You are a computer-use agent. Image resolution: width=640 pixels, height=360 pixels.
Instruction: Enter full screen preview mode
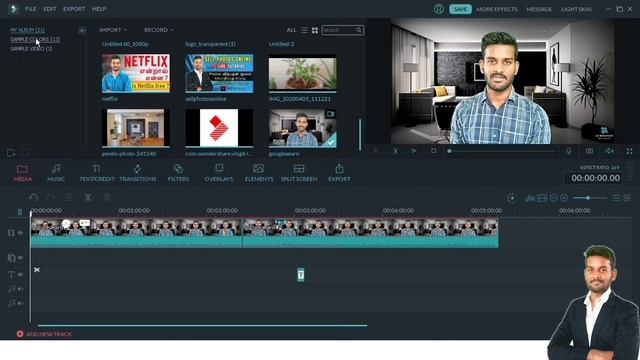[629, 151]
